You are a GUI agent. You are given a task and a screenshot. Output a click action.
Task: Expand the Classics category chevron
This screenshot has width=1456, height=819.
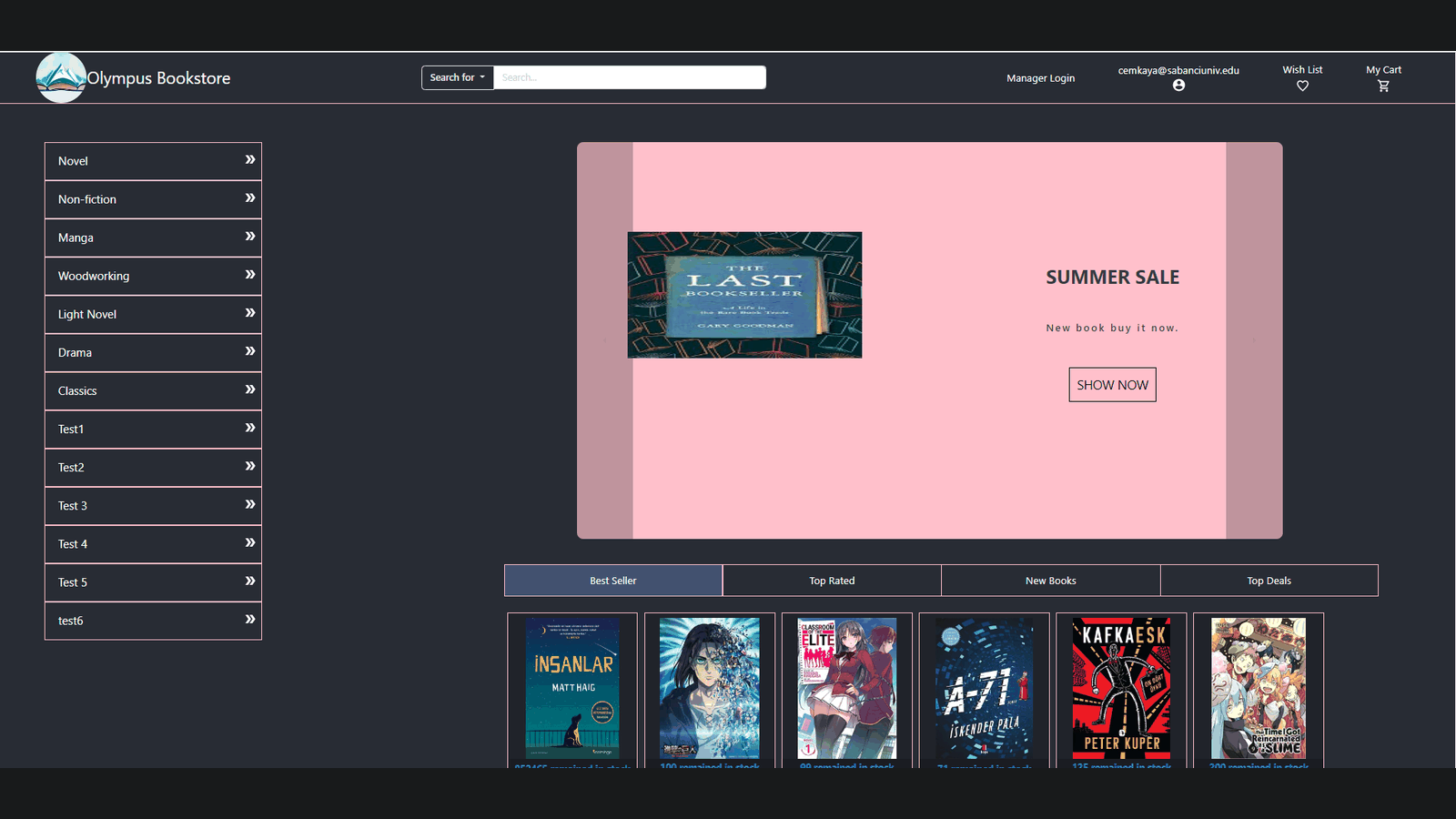(x=249, y=389)
